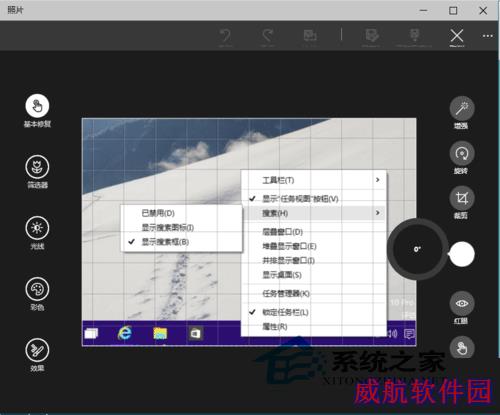Click 工具栏(T) in the pictured context menu
Viewport: 500px width, 415px height.
[278, 180]
